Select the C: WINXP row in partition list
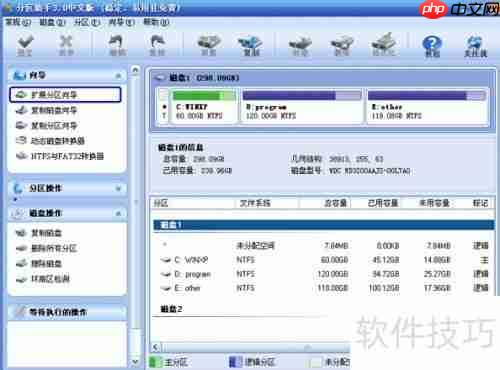Screen dimensions: 500x370 pos(324,260)
